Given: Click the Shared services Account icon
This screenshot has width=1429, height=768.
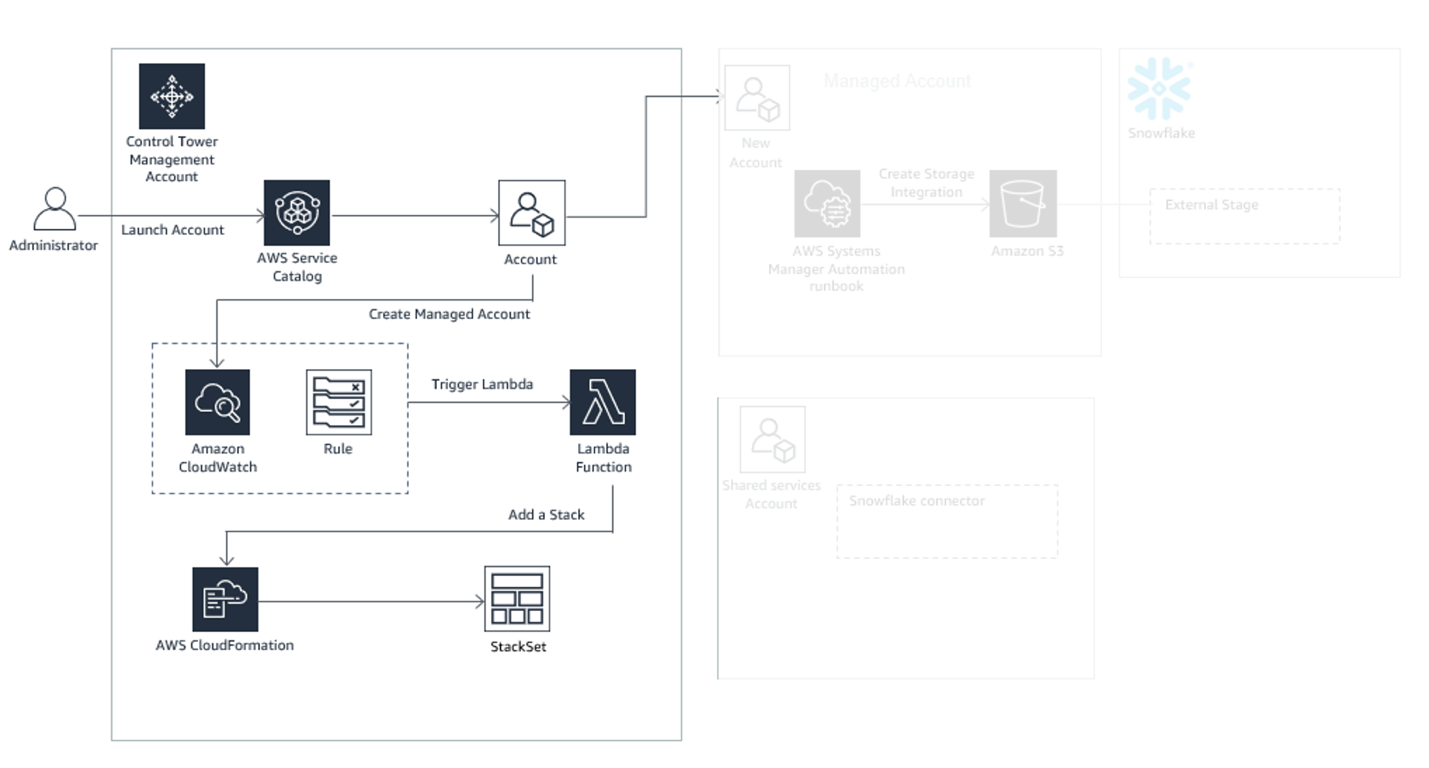Looking at the screenshot, I should [x=771, y=439].
